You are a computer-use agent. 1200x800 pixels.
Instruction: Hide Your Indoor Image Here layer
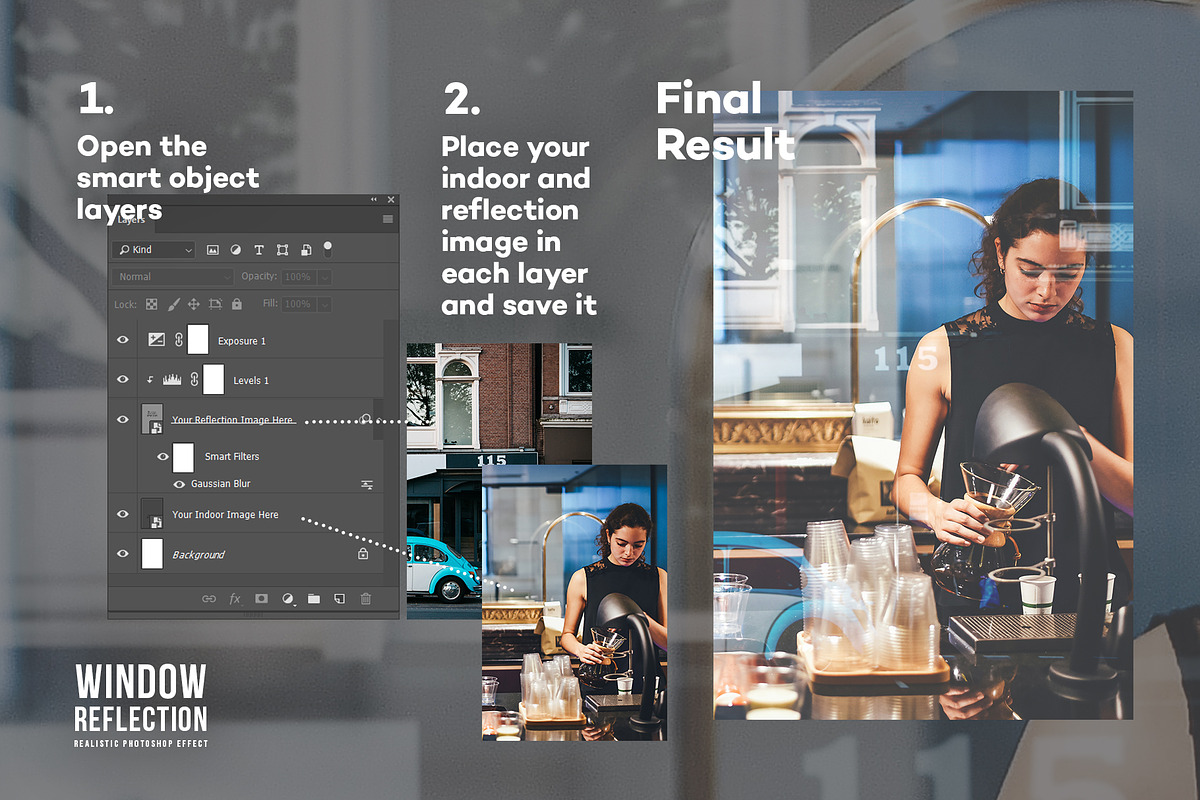click(123, 514)
